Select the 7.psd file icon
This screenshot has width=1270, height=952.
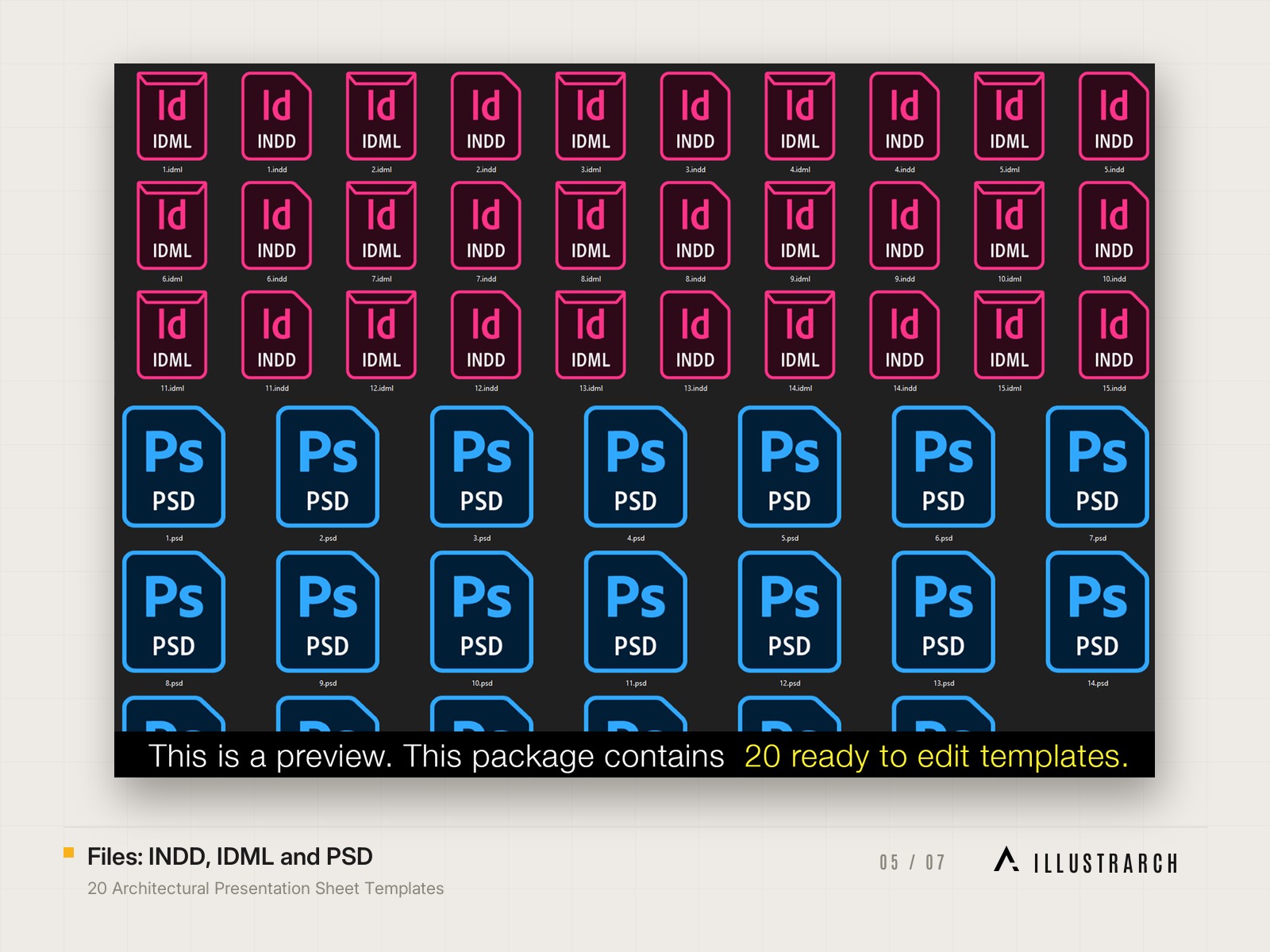coord(1098,466)
